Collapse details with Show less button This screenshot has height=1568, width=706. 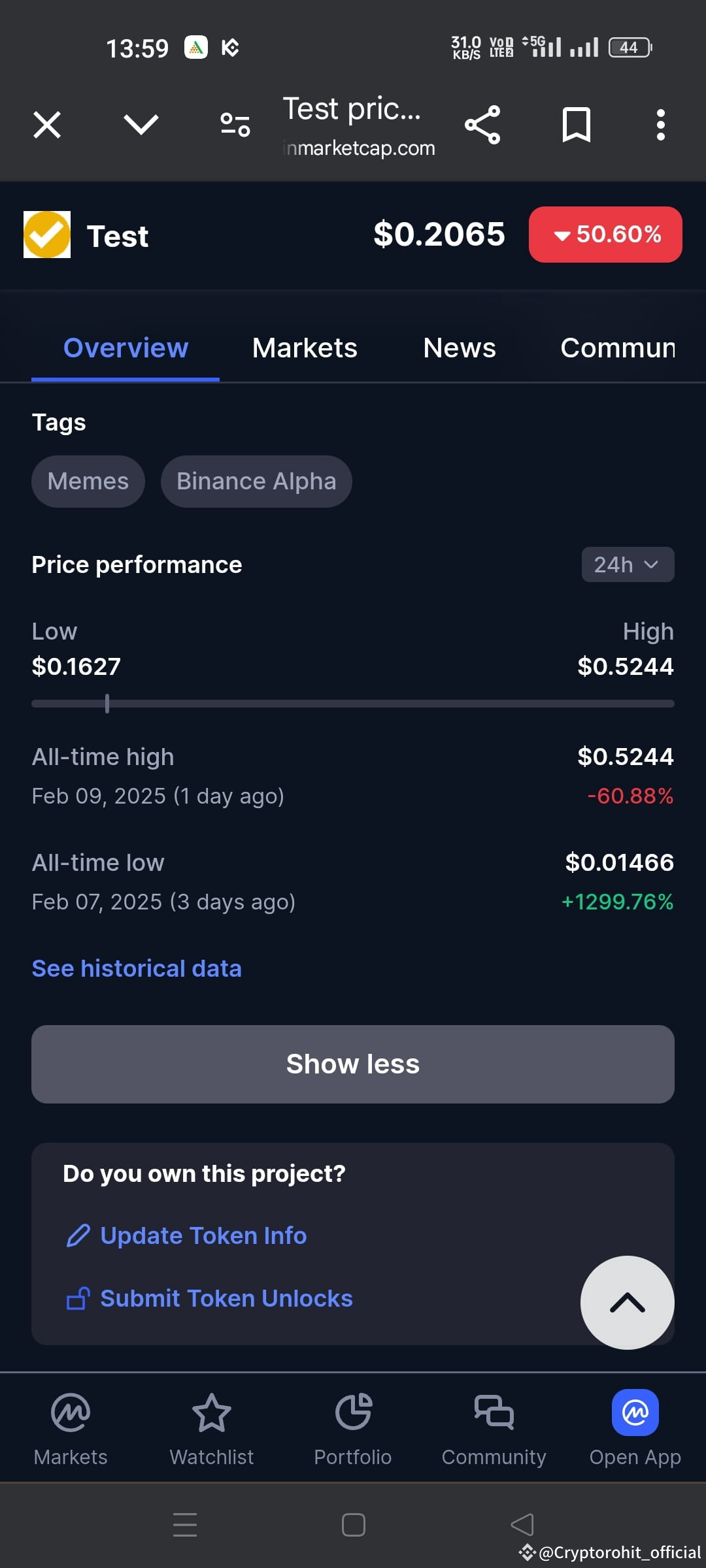(353, 1064)
